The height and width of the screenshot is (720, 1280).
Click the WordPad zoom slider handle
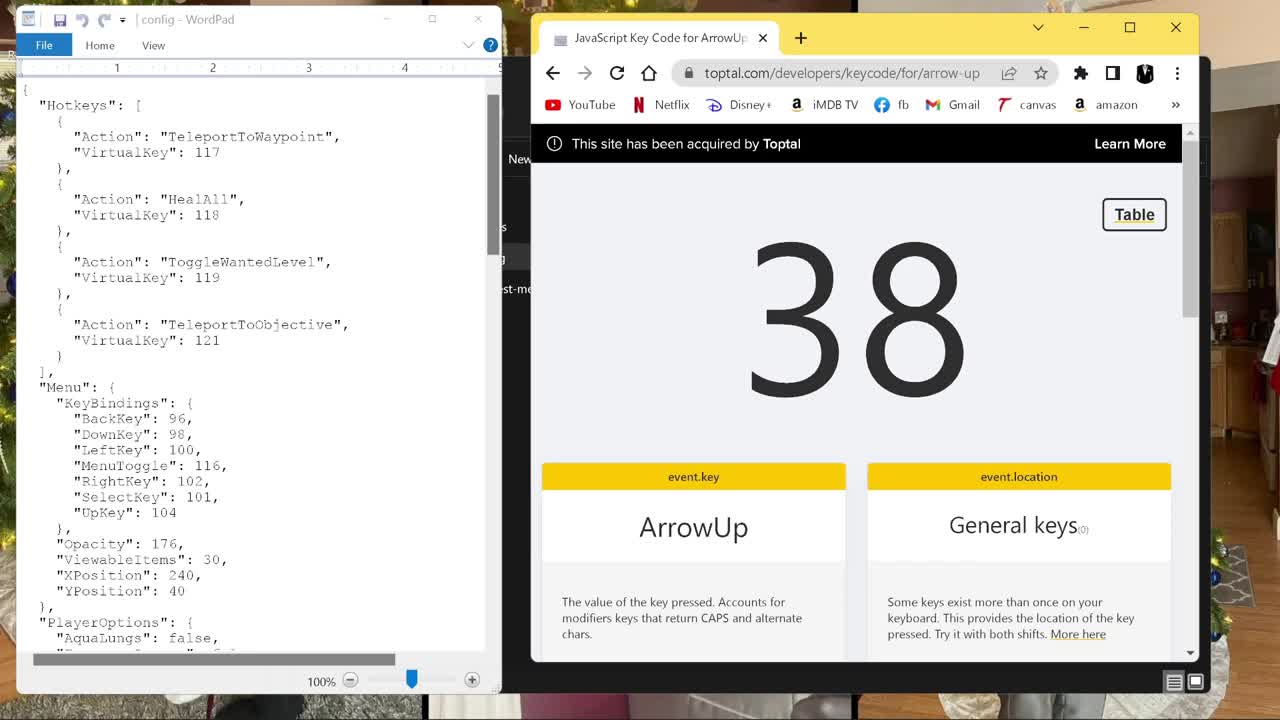pos(411,680)
